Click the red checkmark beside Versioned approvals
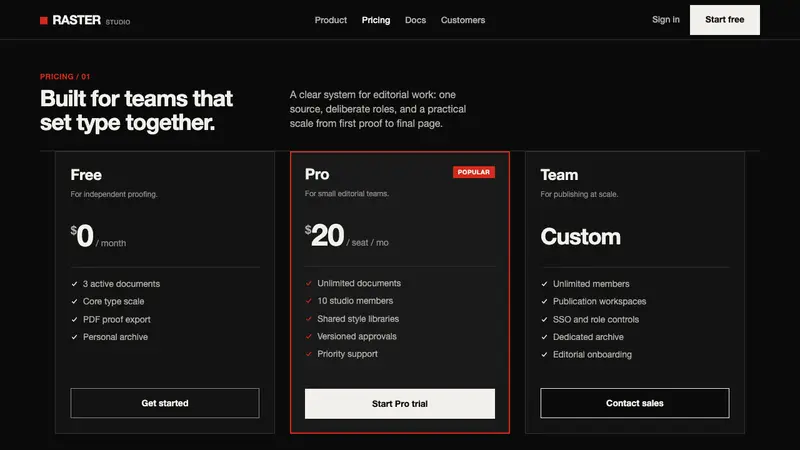Screen dimensions: 800x450 (x=309, y=336)
